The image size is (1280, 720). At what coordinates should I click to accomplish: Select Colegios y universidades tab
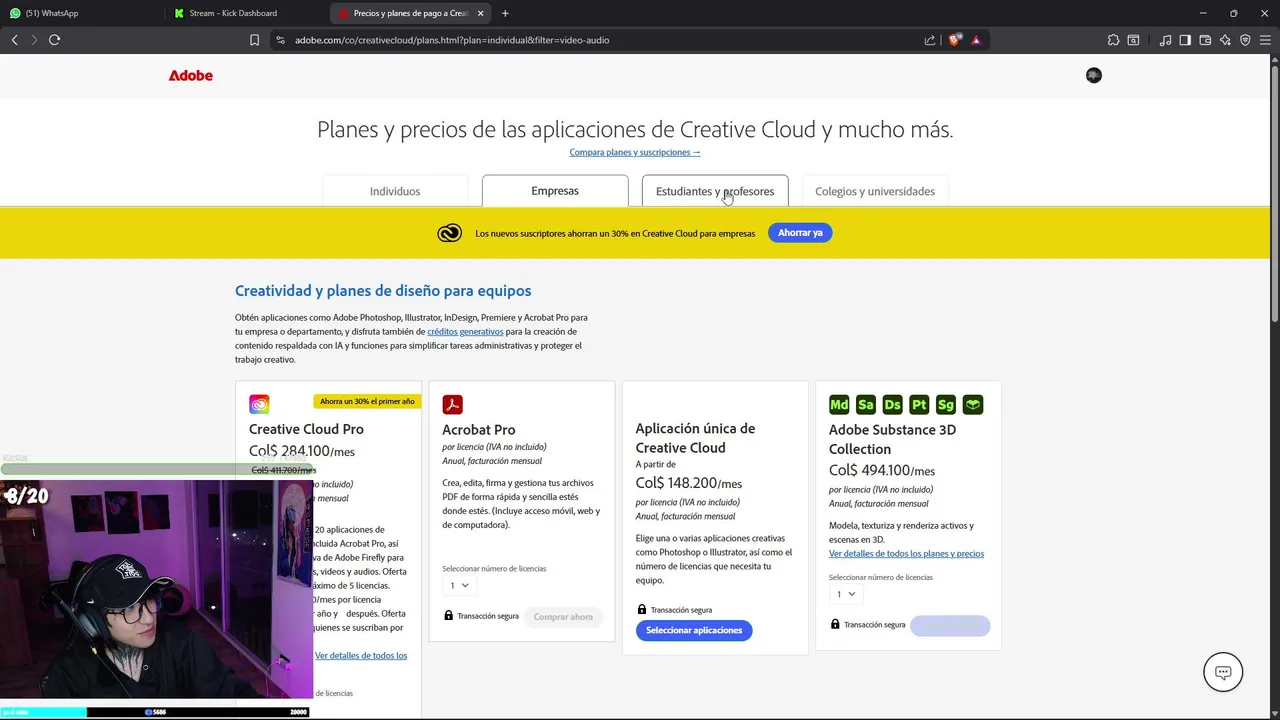pos(875,191)
